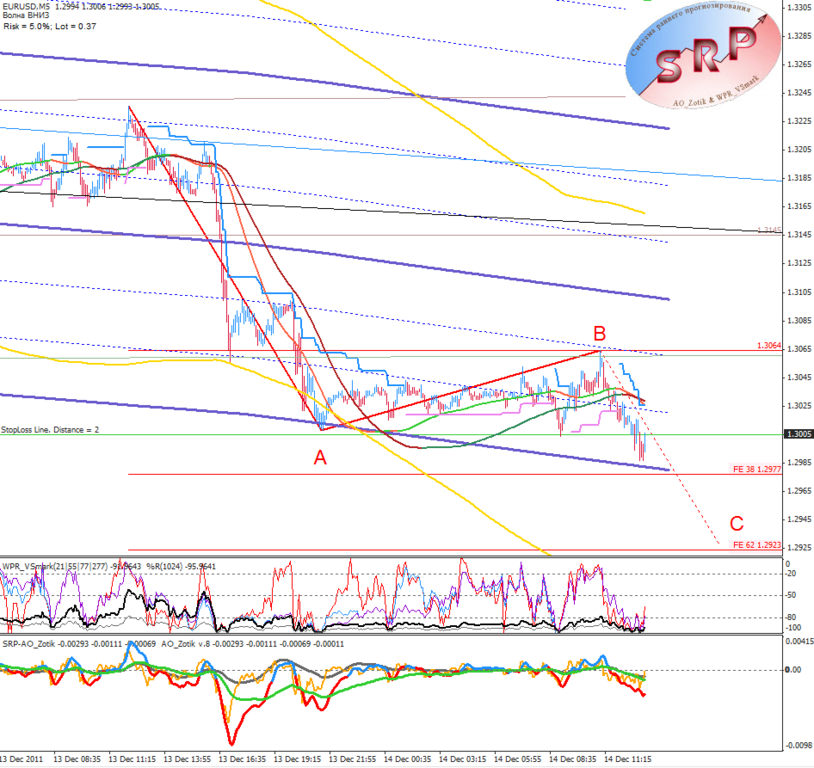Click the -0.0098 oscillator scale value
814x768 pixels.
click(x=798, y=745)
